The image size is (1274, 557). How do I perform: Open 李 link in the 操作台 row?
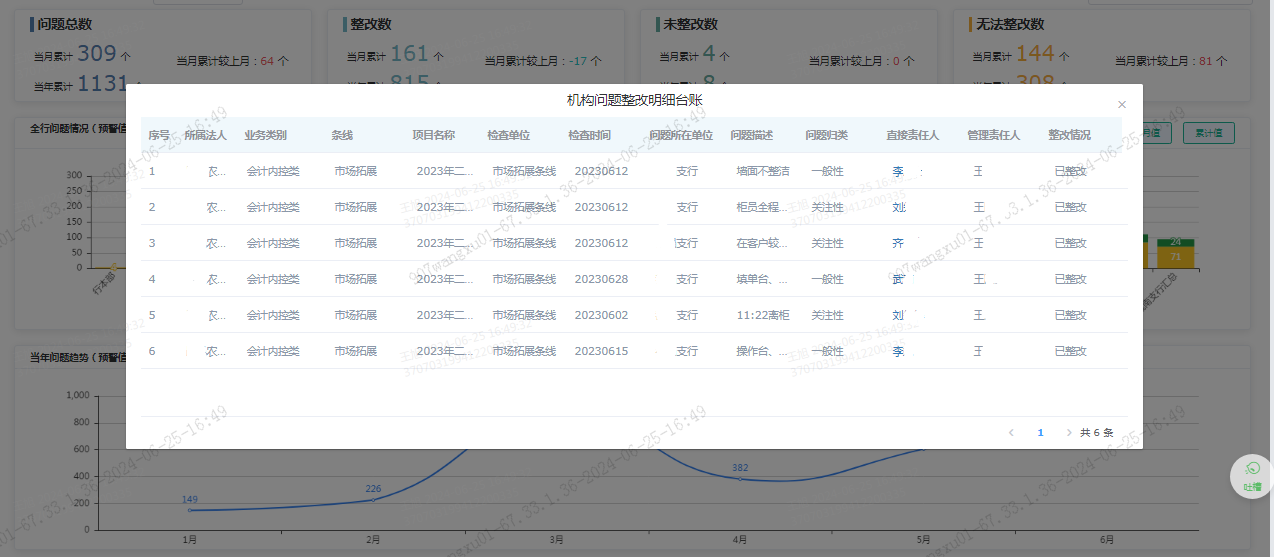898,351
